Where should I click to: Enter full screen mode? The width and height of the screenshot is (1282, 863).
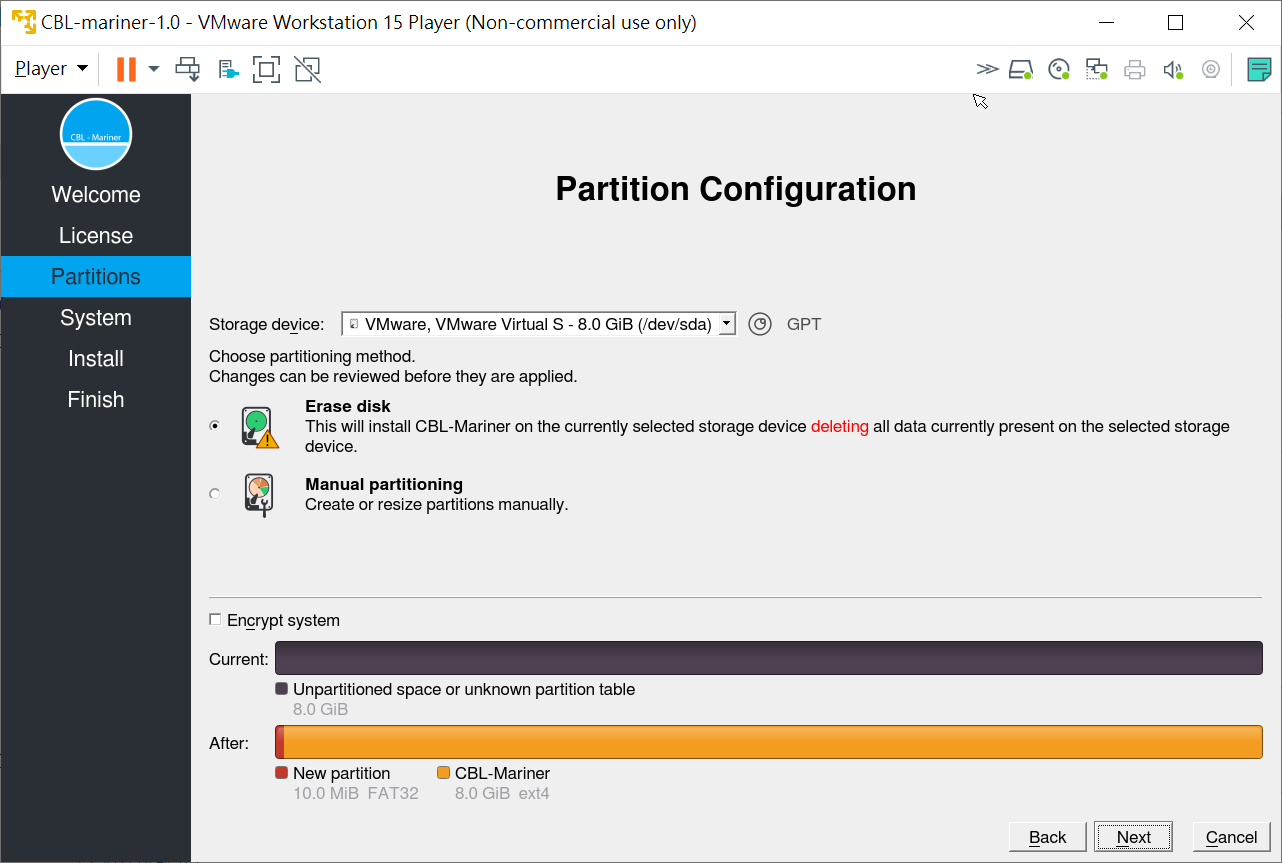click(266, 69)
